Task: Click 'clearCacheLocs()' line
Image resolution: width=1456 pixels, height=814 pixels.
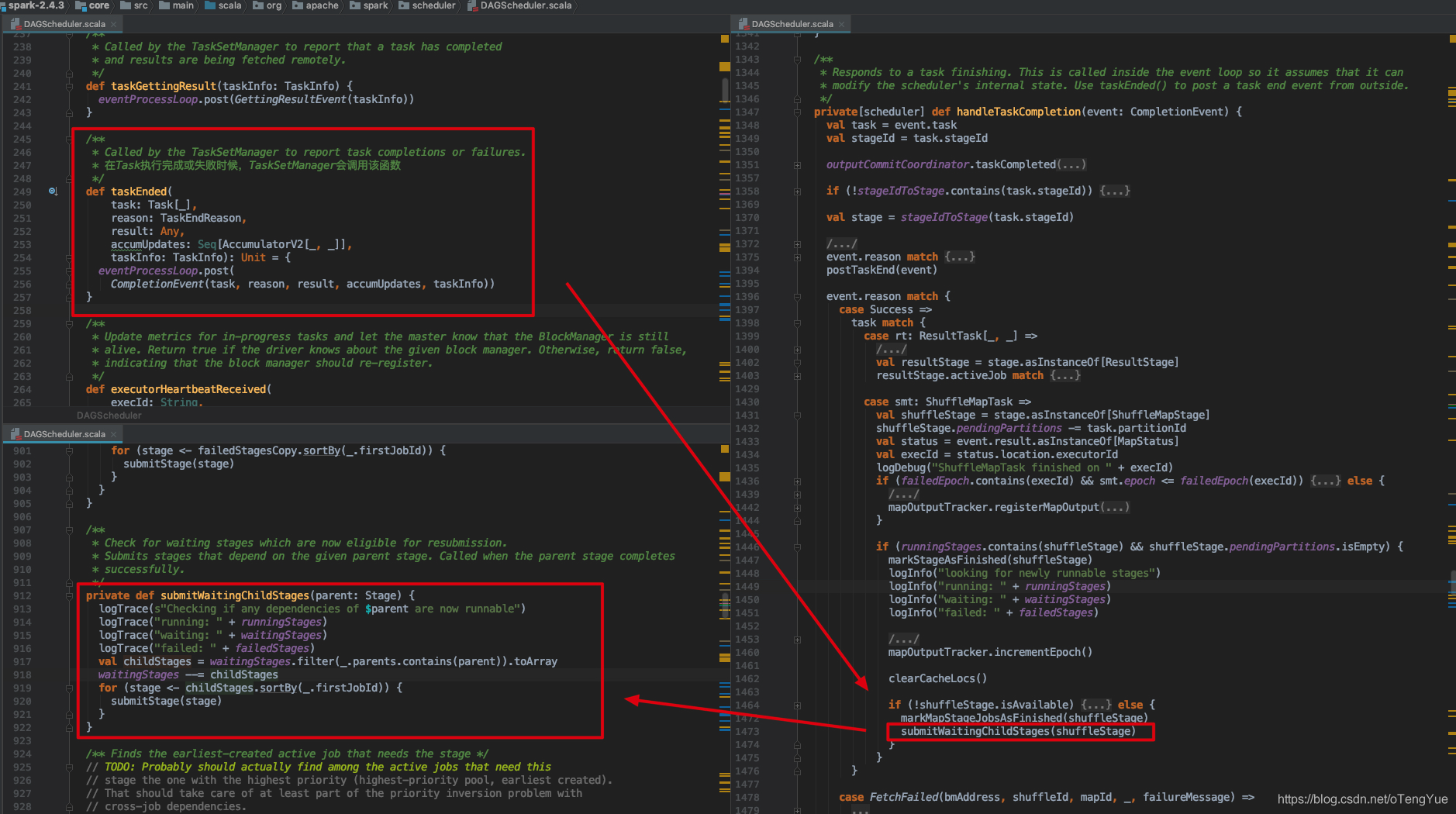Action: (937, 678)
